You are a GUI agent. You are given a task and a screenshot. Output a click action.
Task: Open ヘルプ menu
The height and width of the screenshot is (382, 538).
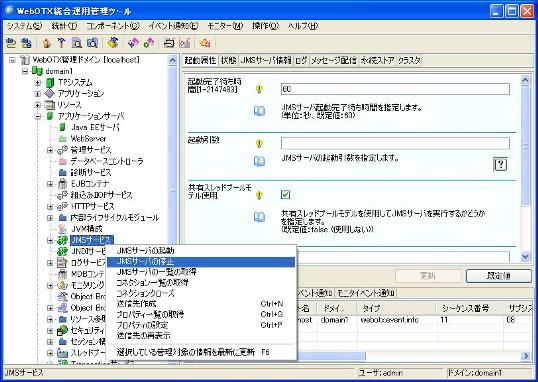(303, 26)
